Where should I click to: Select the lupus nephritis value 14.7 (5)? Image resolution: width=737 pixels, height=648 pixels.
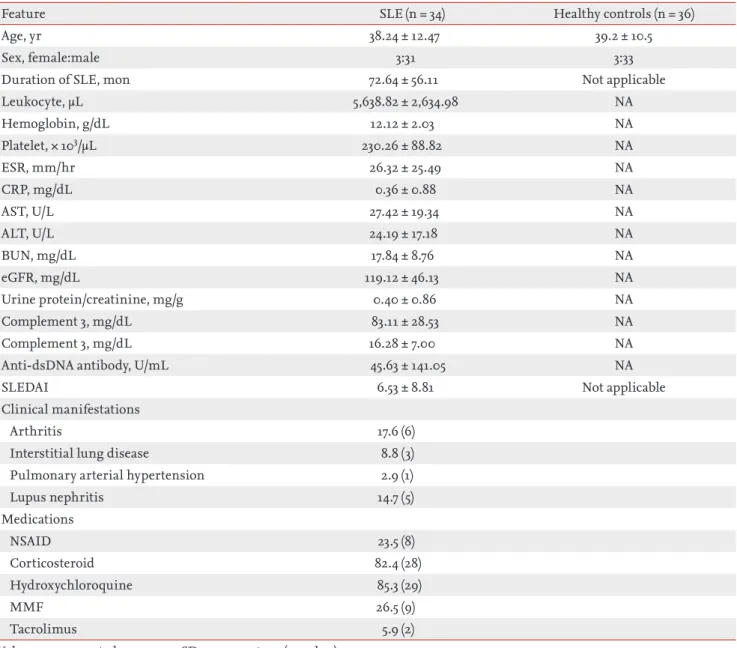[396, 498]
